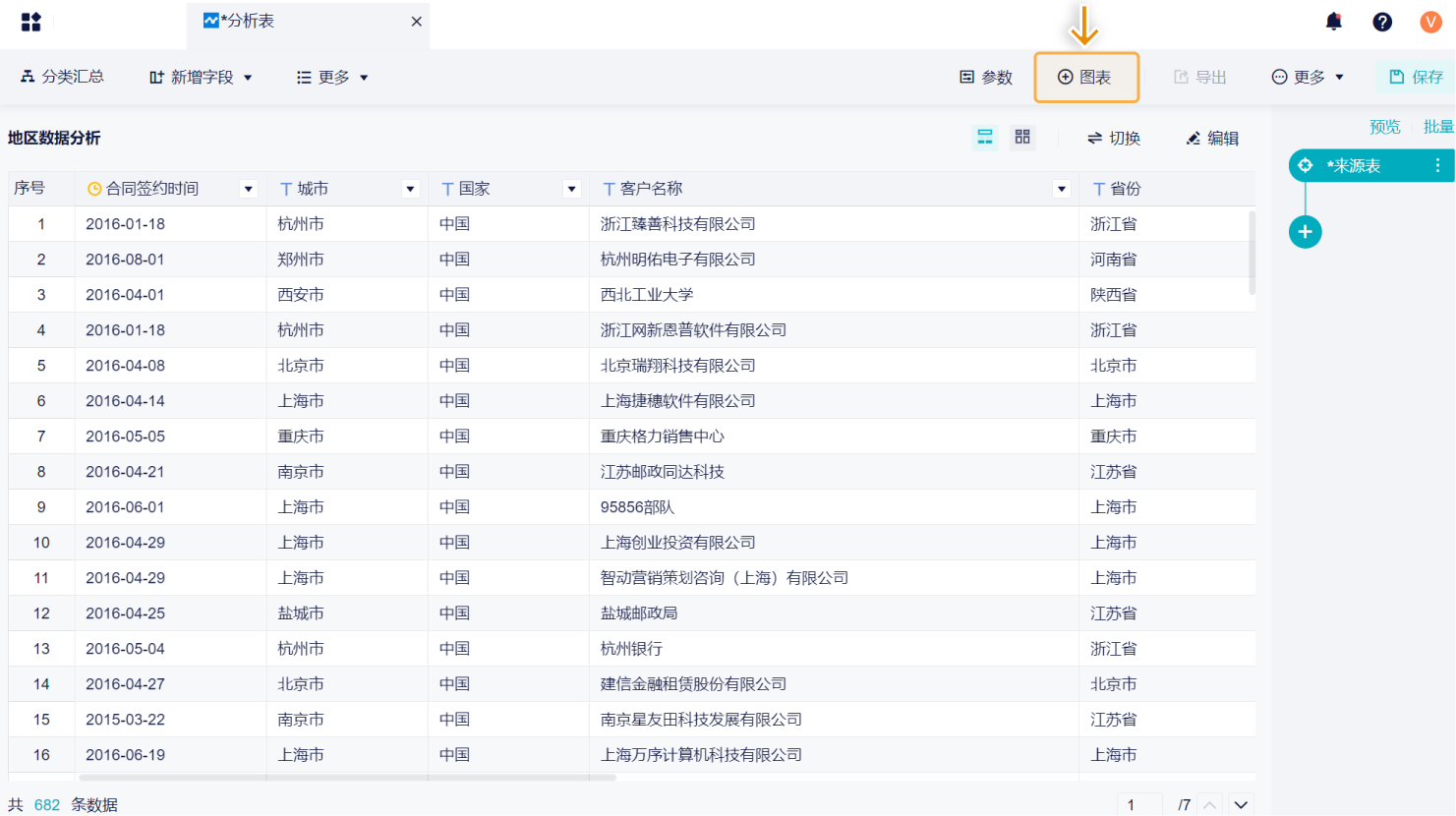
Task: Click the 合同签约时间 clock type icon
Action: [94, 189]
